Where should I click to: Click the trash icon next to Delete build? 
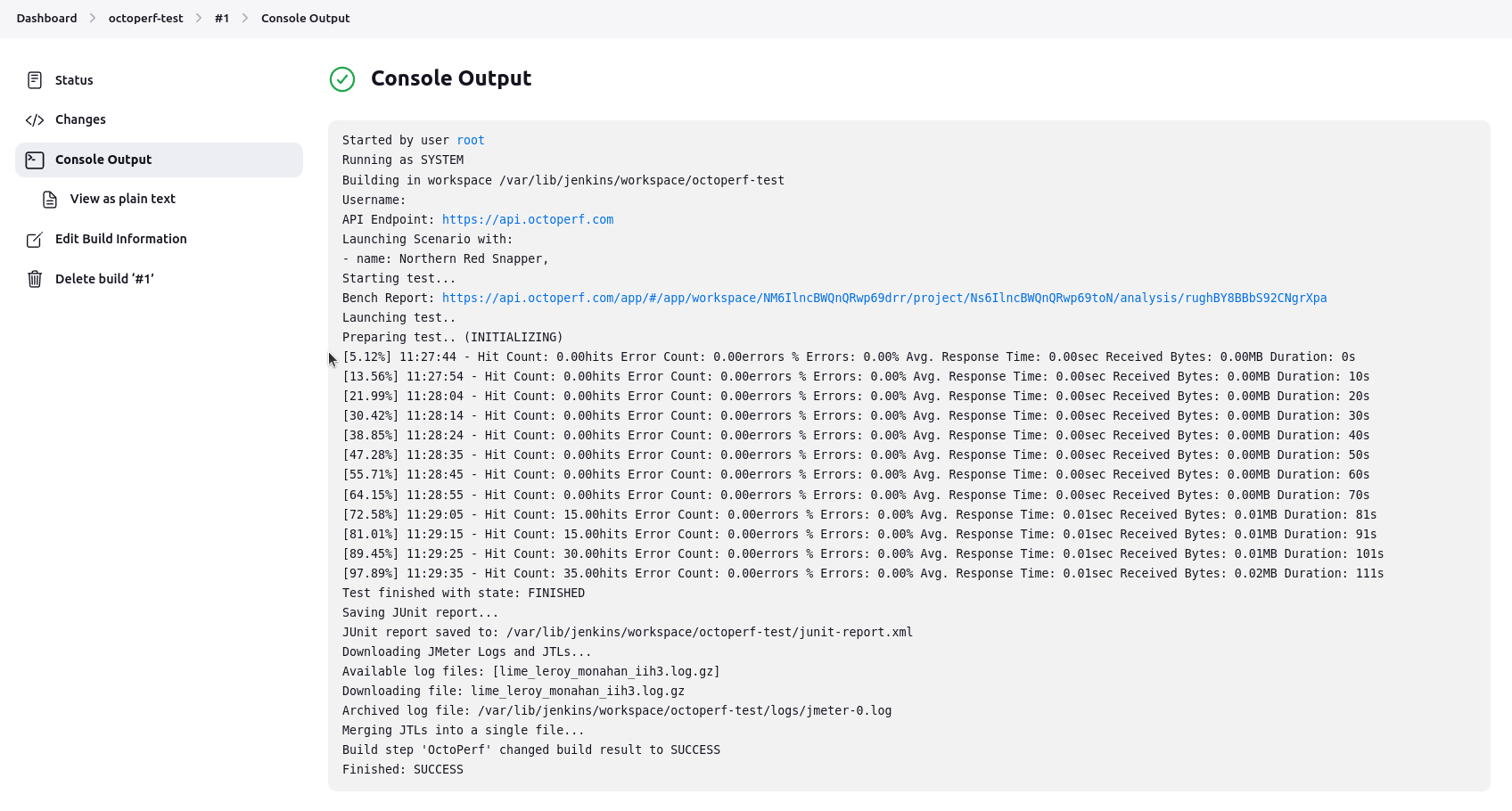point(34,278)
